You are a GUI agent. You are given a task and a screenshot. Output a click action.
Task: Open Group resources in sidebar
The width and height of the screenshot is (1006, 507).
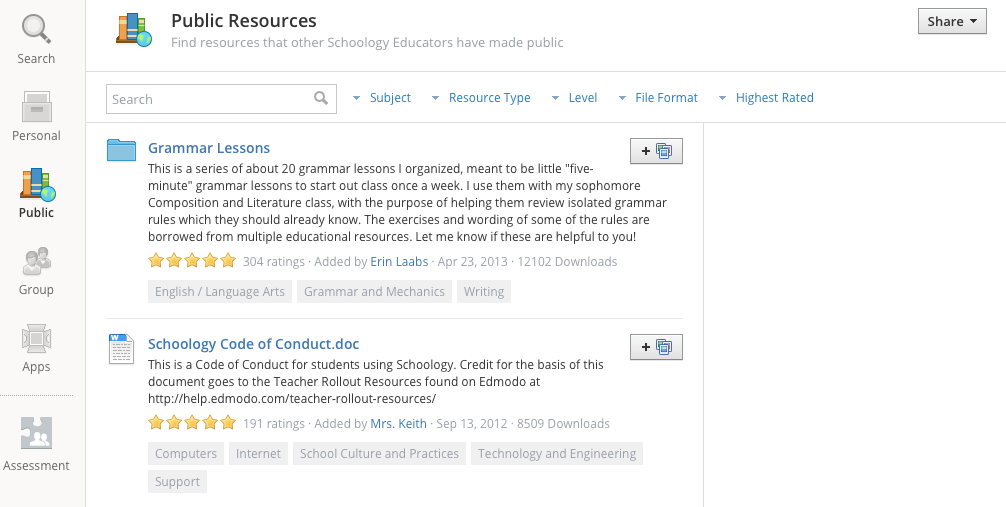(36, 262)
